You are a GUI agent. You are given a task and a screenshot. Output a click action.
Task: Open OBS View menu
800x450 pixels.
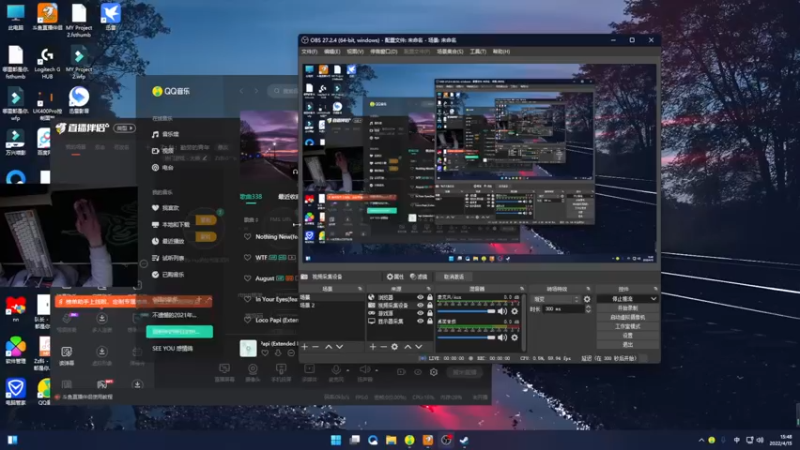(355, 52)
